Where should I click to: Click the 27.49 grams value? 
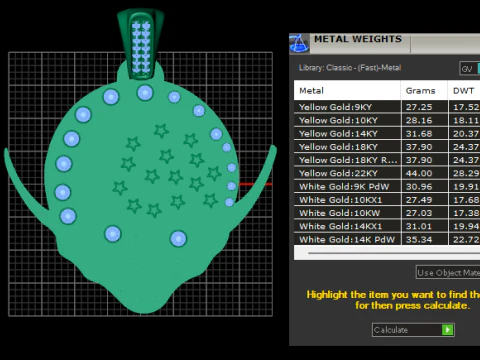(x=419, y=200)
